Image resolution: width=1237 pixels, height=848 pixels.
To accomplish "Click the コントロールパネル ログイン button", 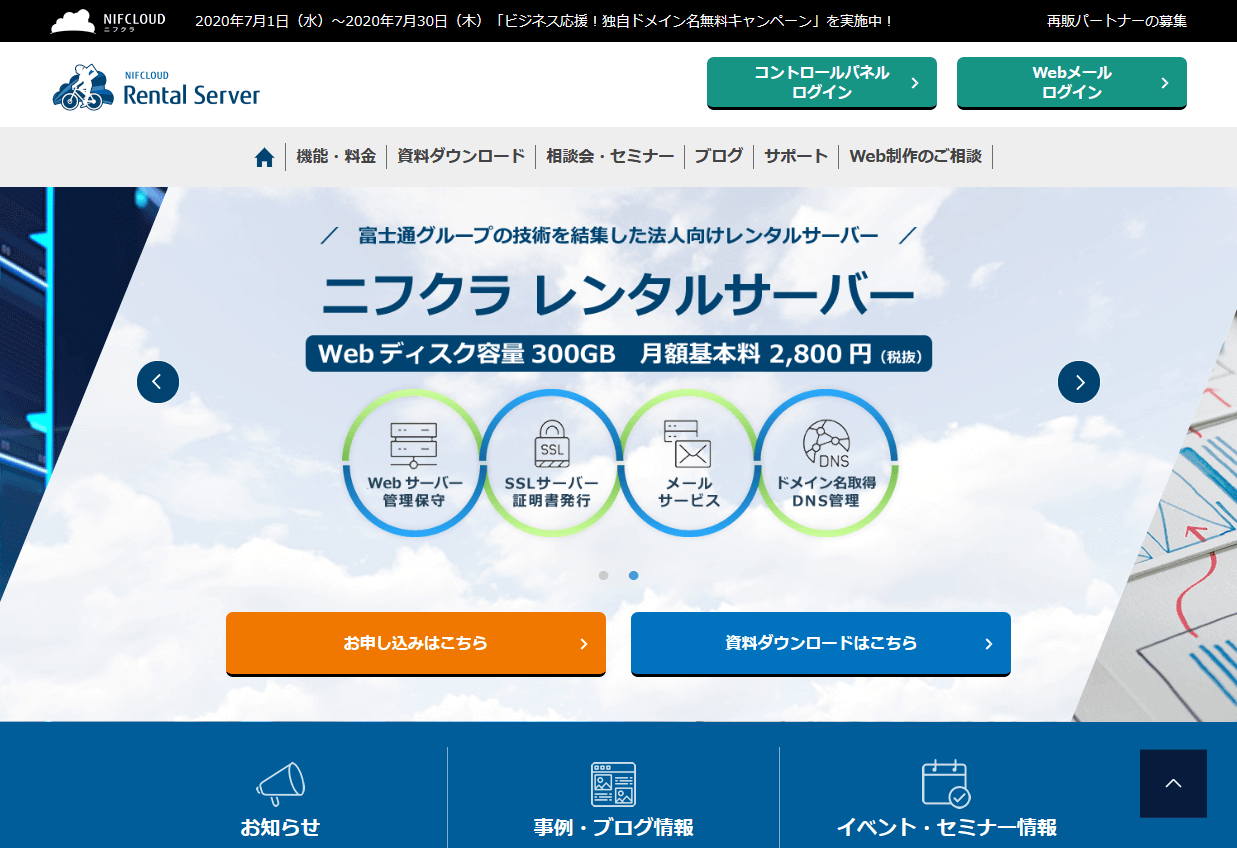I will 822,83.
